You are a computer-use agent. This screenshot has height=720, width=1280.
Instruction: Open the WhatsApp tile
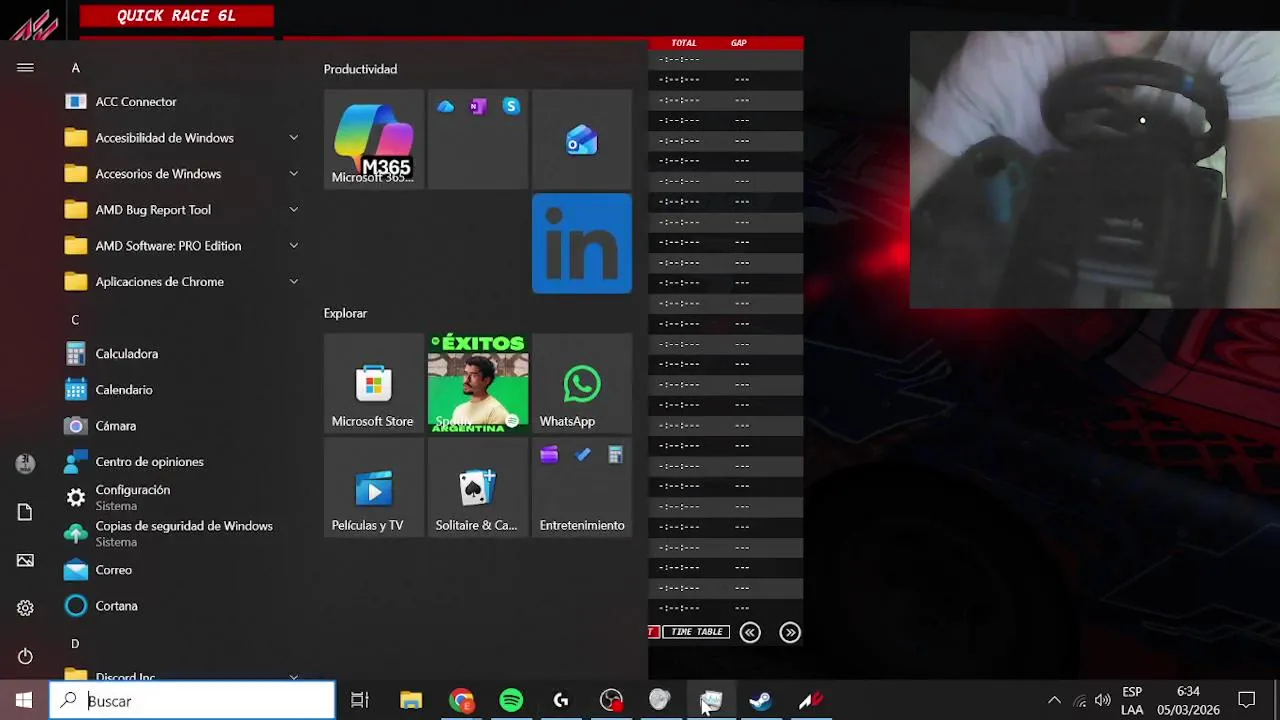tap(582, 383)
